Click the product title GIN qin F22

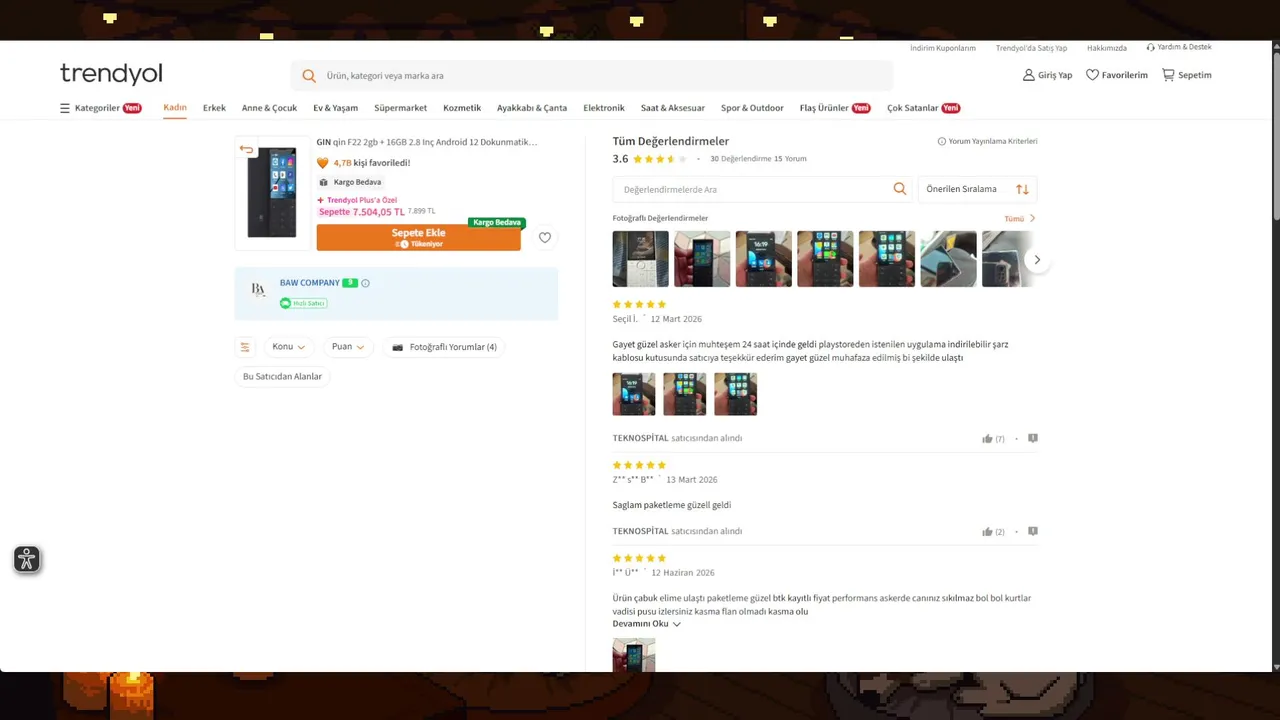[427, 142]
